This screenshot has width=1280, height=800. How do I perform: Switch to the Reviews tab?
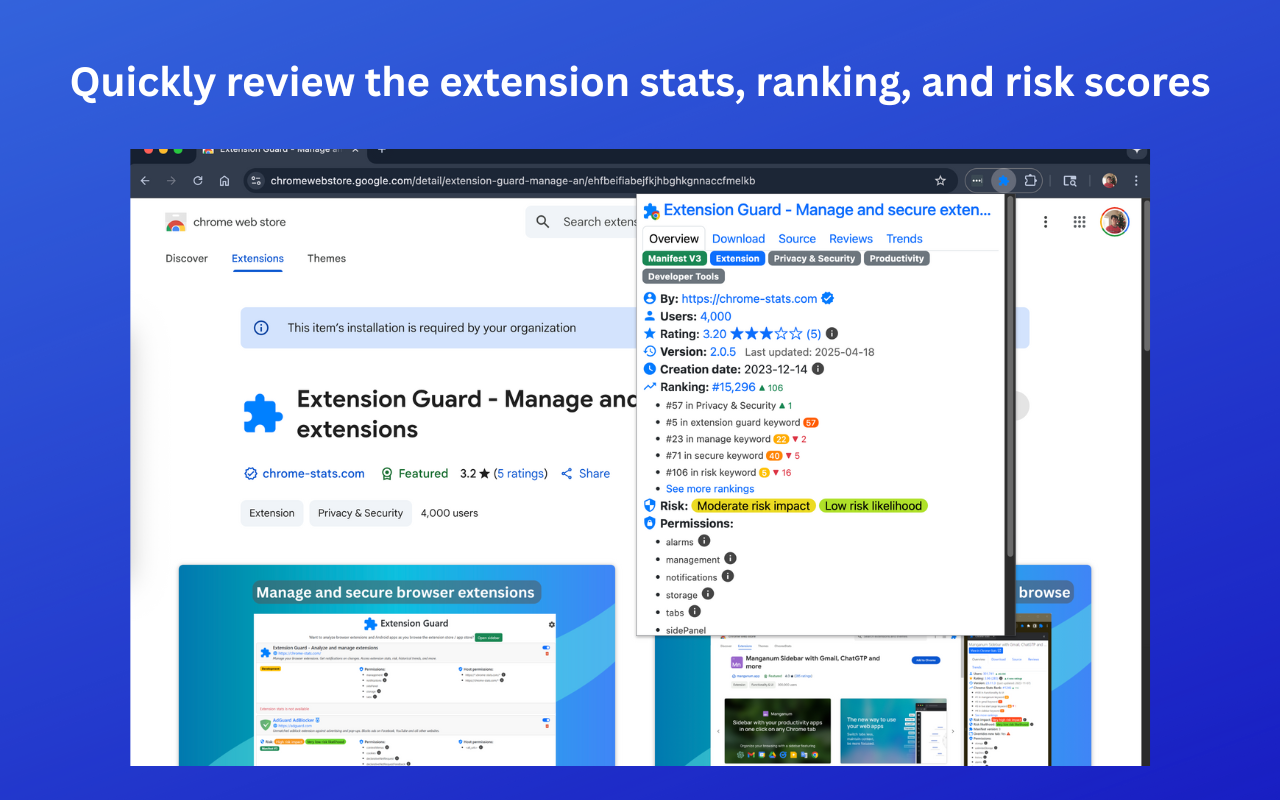point(851,238)
